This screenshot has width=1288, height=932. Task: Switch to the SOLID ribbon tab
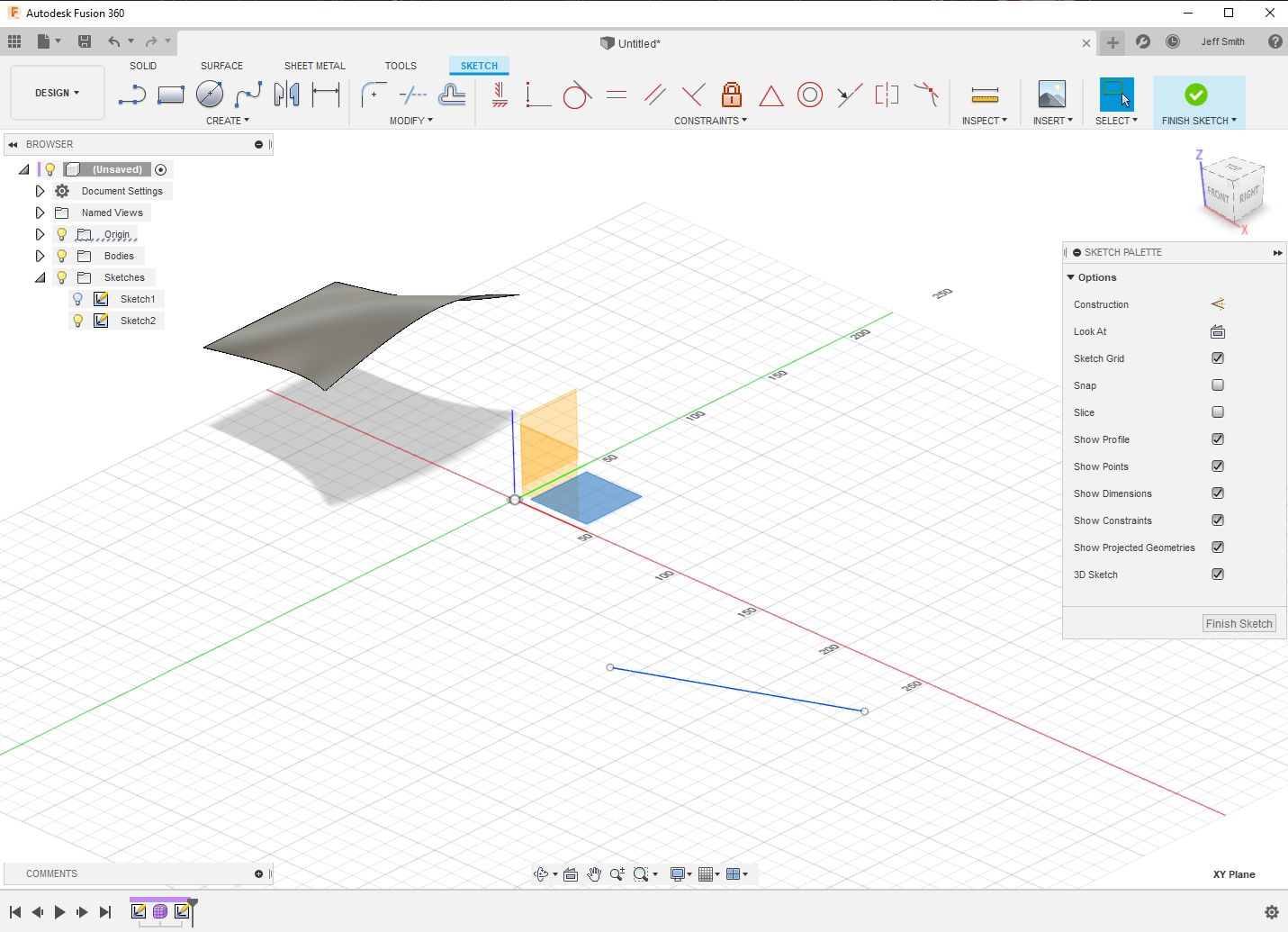[142, 65]
